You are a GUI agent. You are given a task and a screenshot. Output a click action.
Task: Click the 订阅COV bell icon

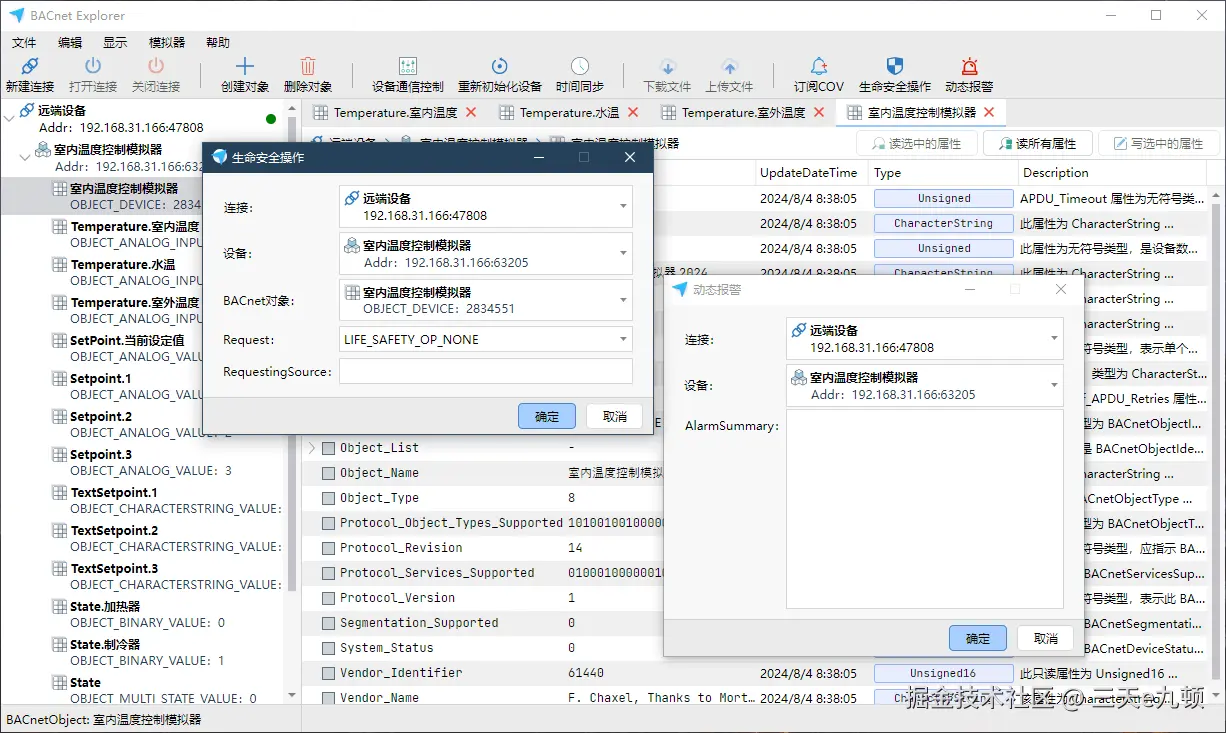(x=819, y=66)
